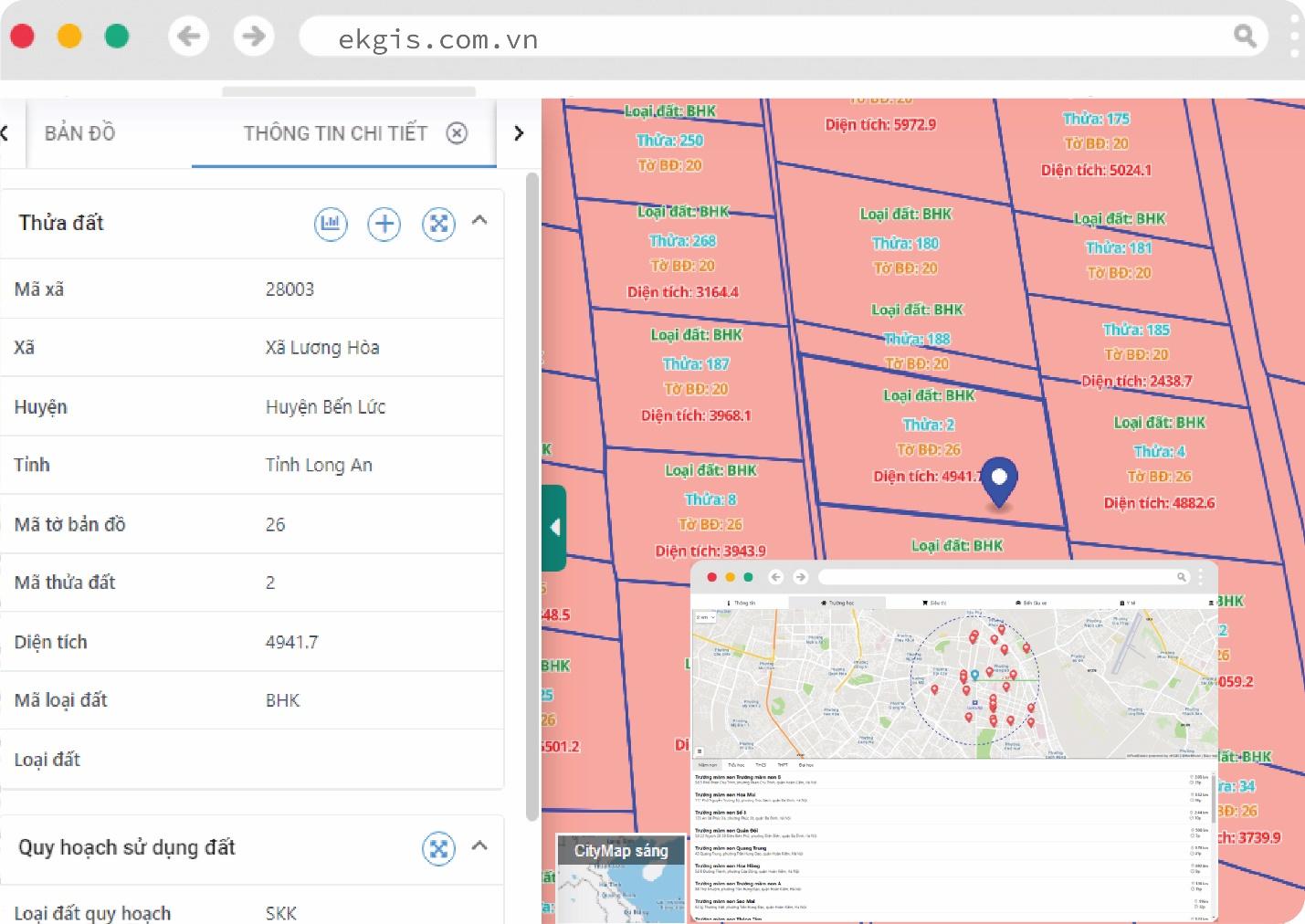
Task: Click back arrow in the small inset browser
Action: tap(776, 577)
